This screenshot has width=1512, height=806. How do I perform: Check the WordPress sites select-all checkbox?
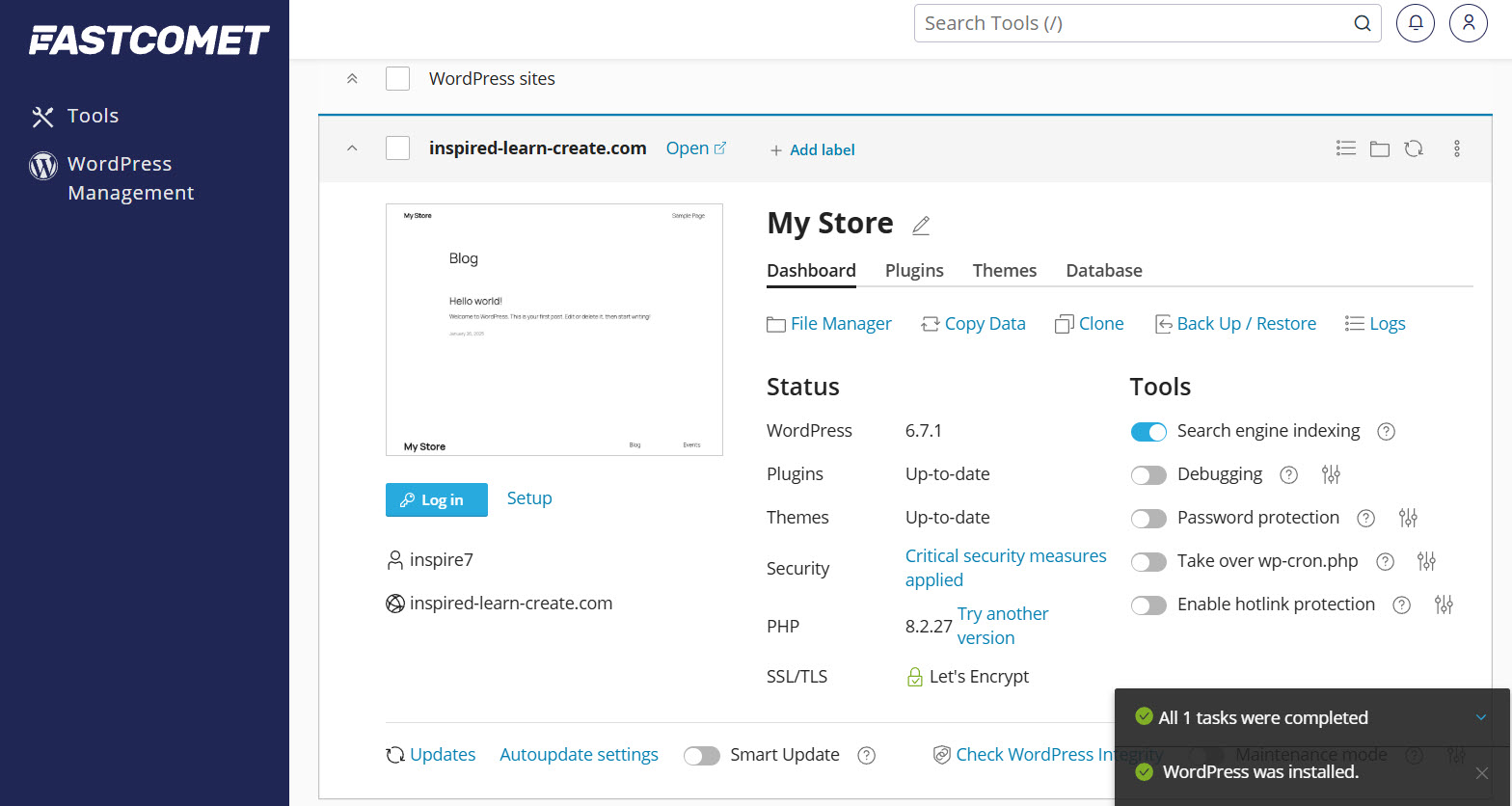[x=397, y=79]
